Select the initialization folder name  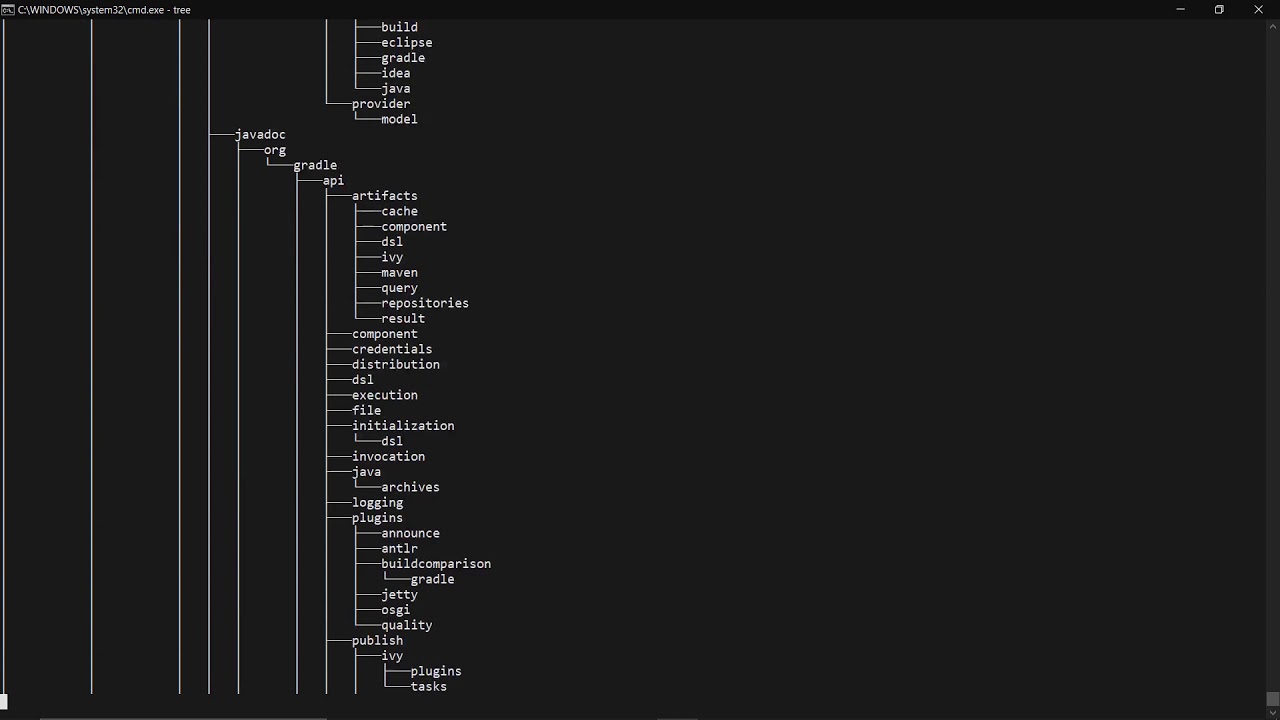click(402, 426)
